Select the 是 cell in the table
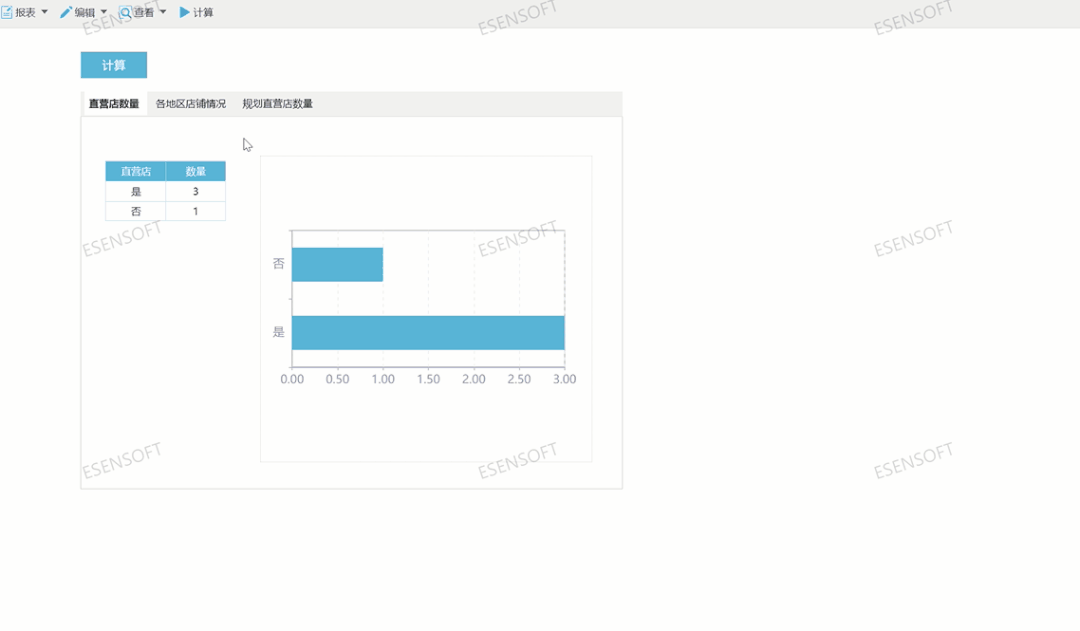Viewport: 1080px width, 631px height. 136,191
